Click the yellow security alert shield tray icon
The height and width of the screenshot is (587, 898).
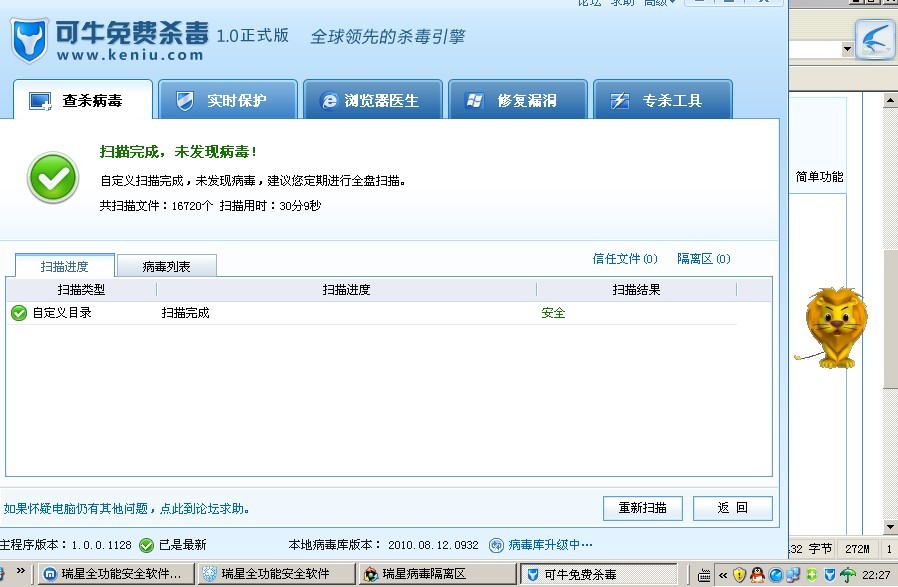(739, 574)
